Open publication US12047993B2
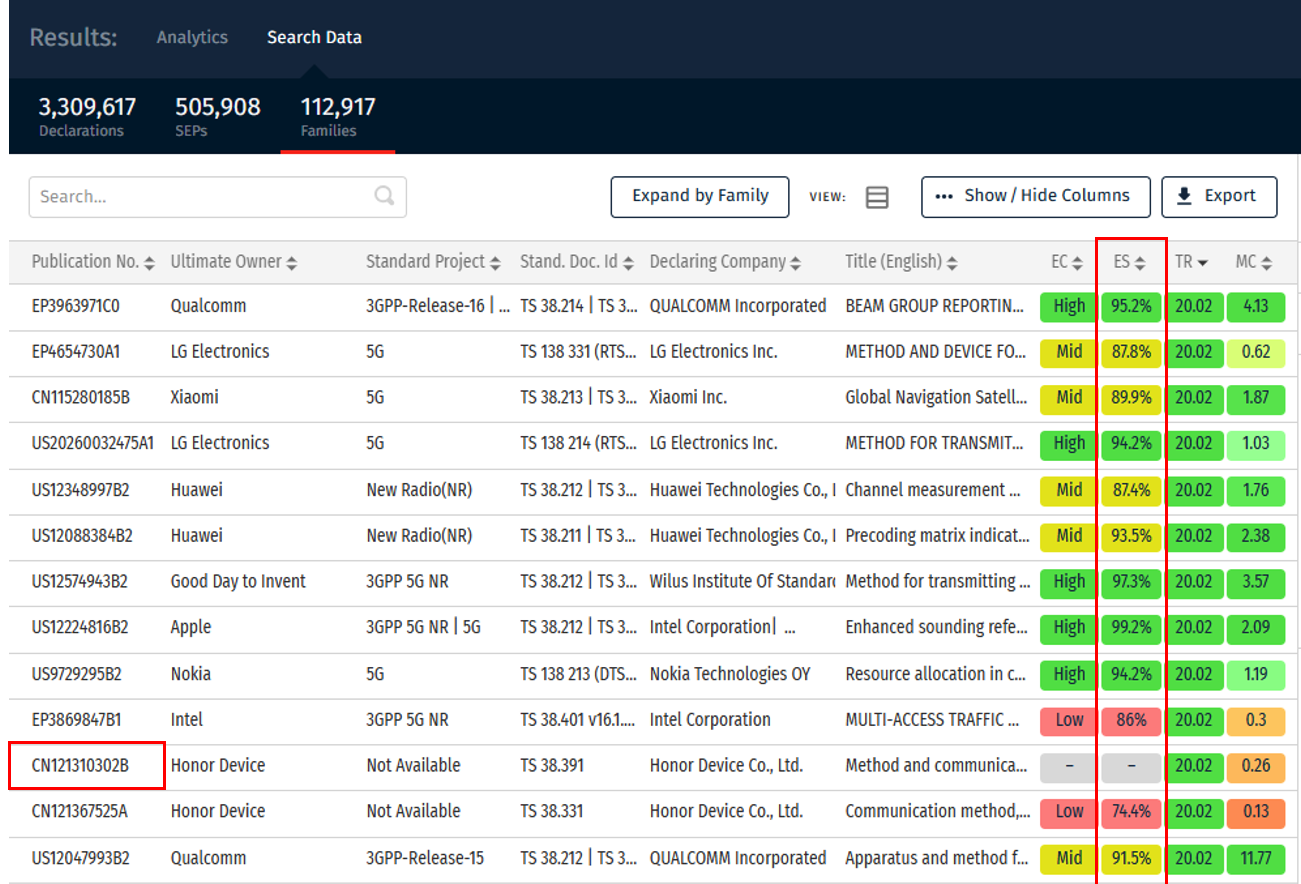 coord(80,858)
